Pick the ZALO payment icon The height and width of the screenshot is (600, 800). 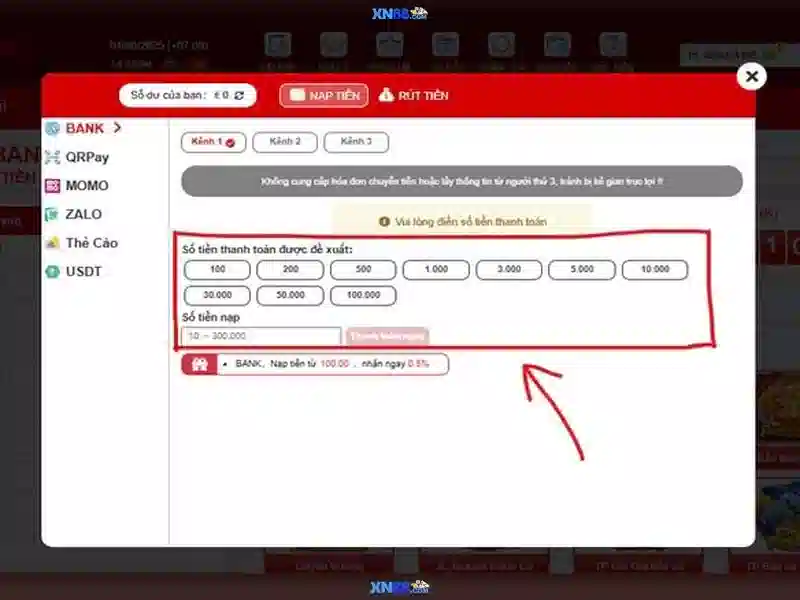click(x=53, y=214)
